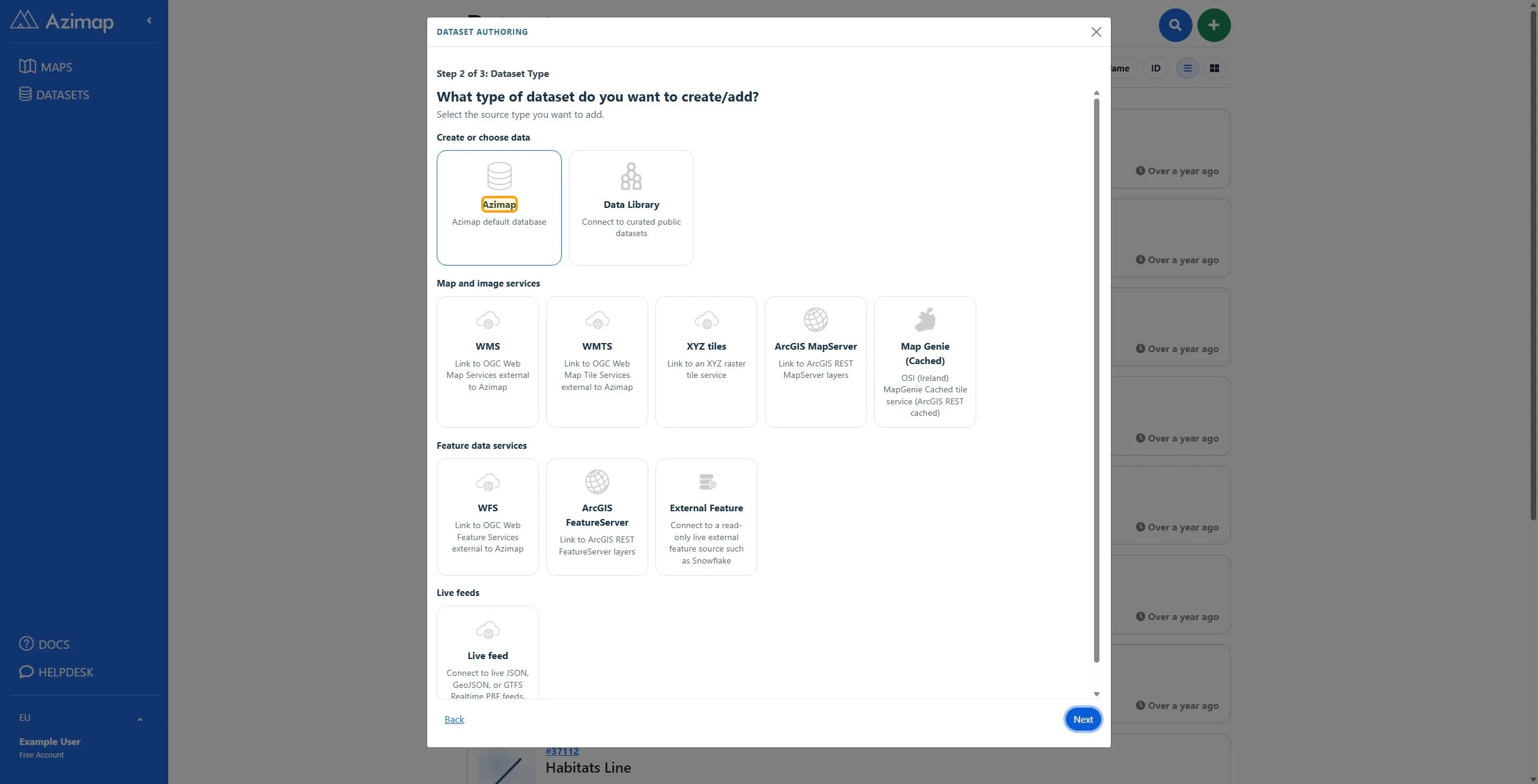The image size is (1538, 784).
Task: Select the Azimap default database icon
Action: (499, 176)
